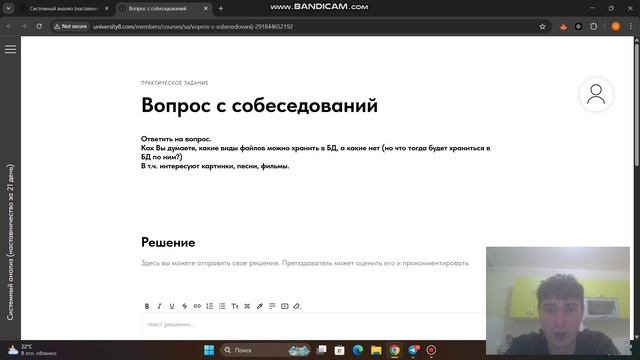The image size is (640, 360).
Task: Open the Chrome profile avatar button
Action: click(616, 27)
